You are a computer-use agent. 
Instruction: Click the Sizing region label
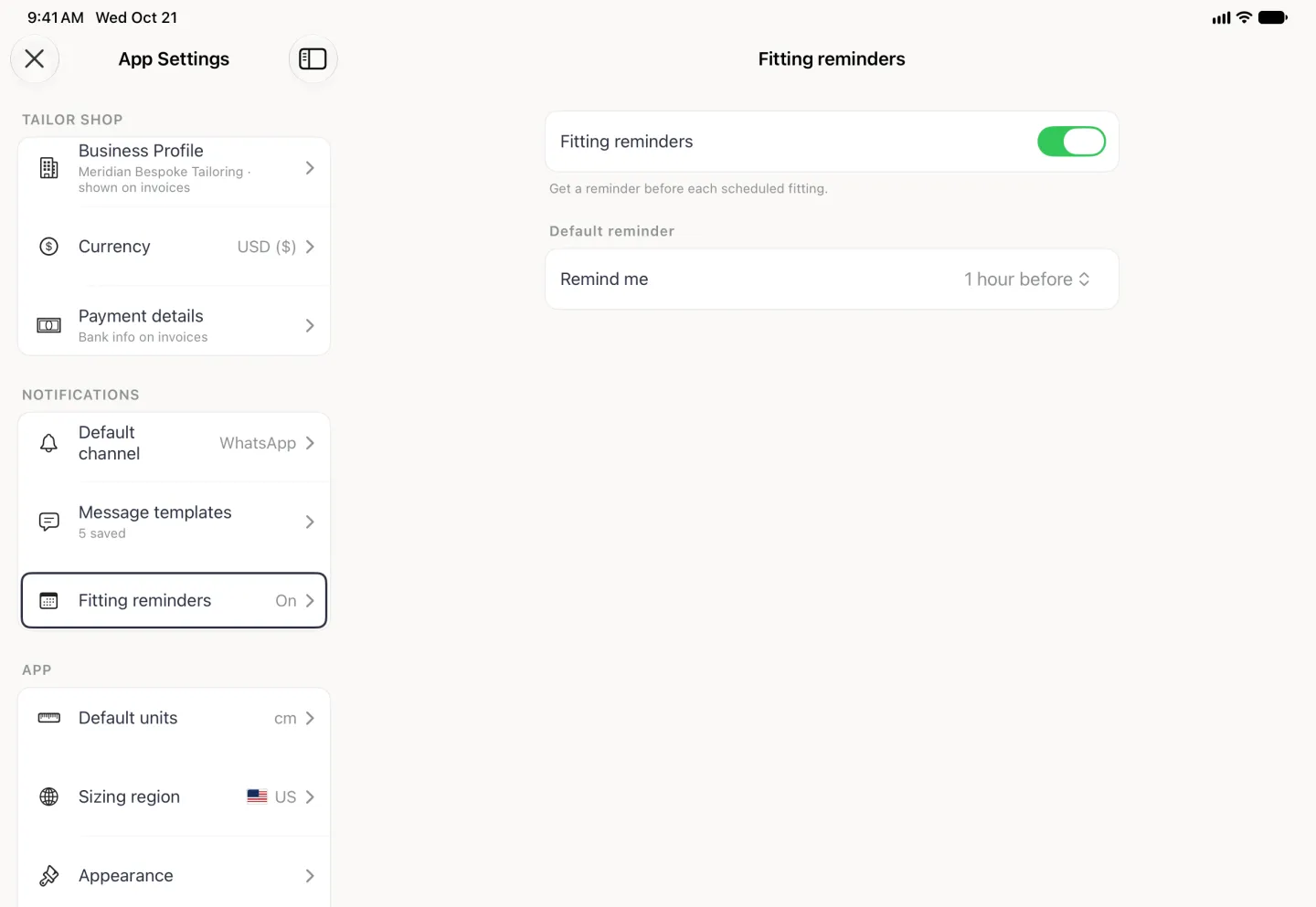click(x=129, y=796)
